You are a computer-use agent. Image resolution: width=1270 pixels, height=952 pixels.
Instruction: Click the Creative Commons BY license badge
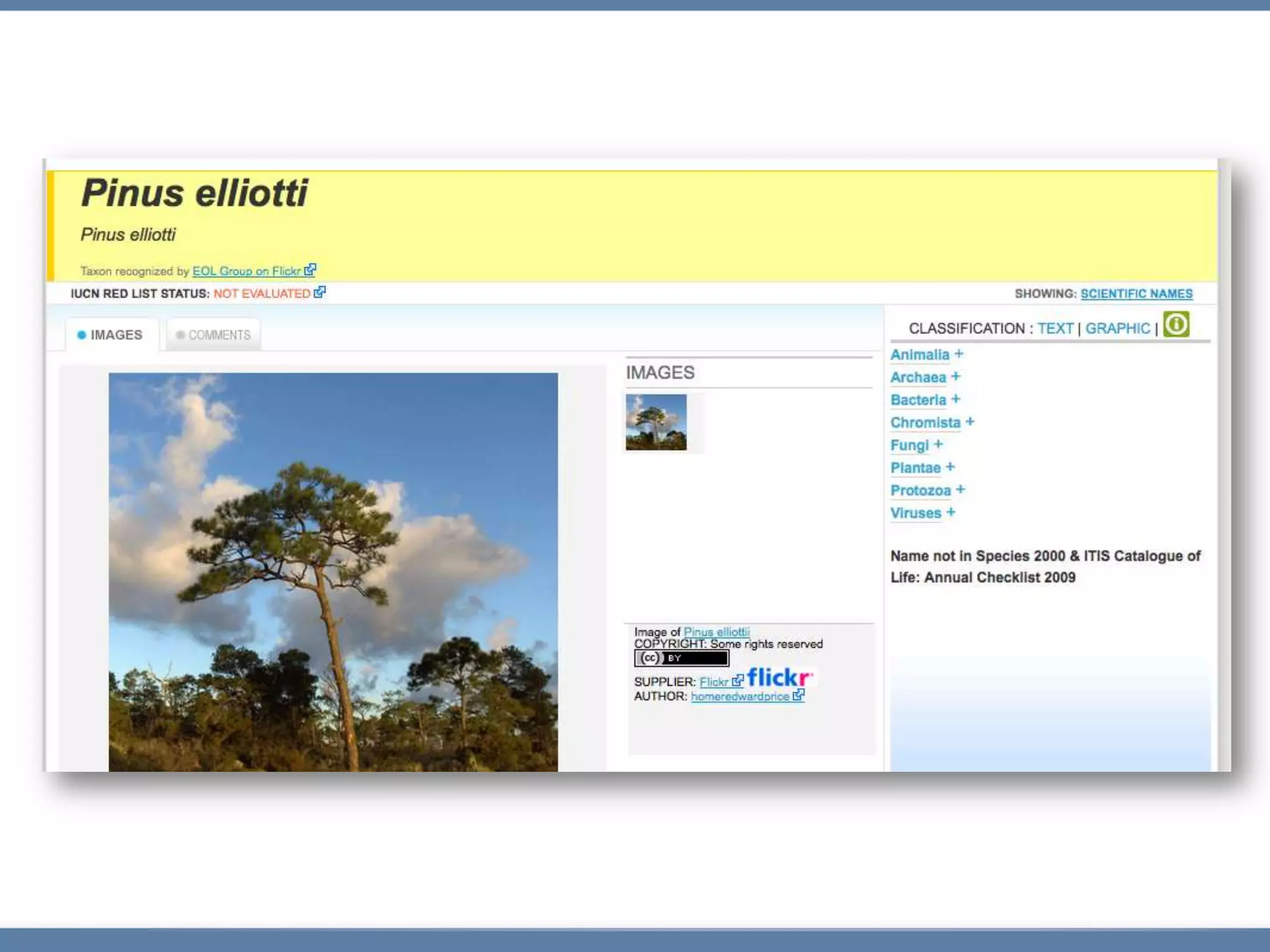(681, 658)
